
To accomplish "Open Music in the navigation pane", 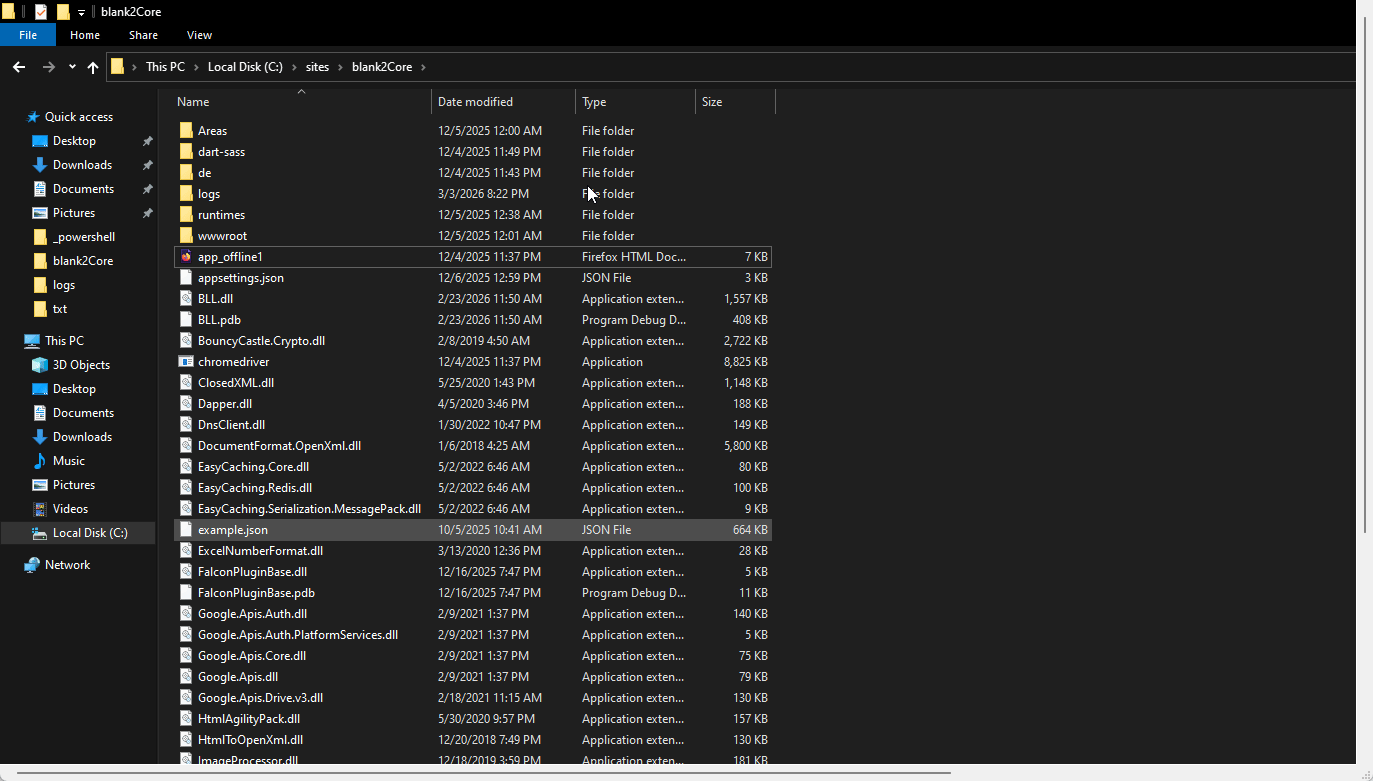I will pyautogui.click(x=68, y=461).
